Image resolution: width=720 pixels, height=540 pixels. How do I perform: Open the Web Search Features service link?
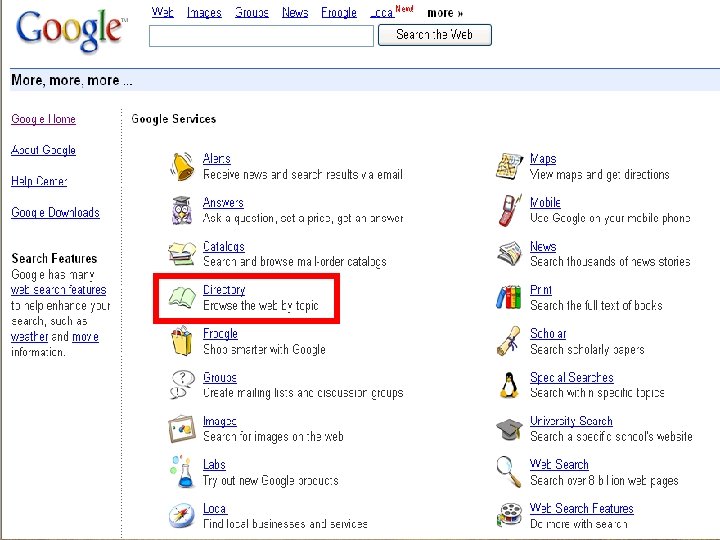[582, 509]
